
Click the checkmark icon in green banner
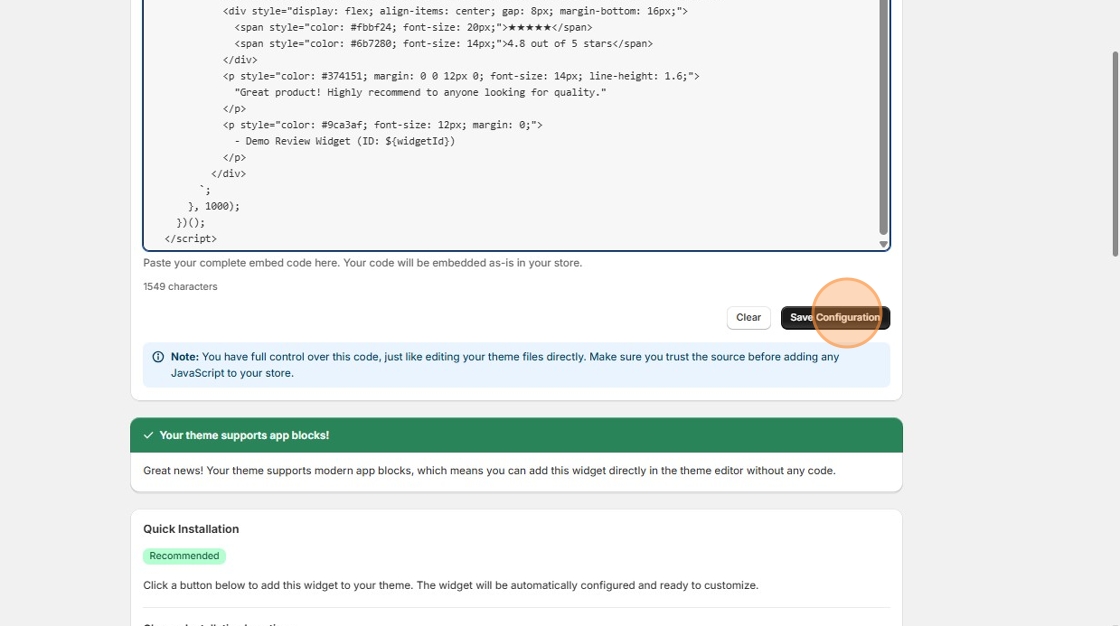click(149, 435)
